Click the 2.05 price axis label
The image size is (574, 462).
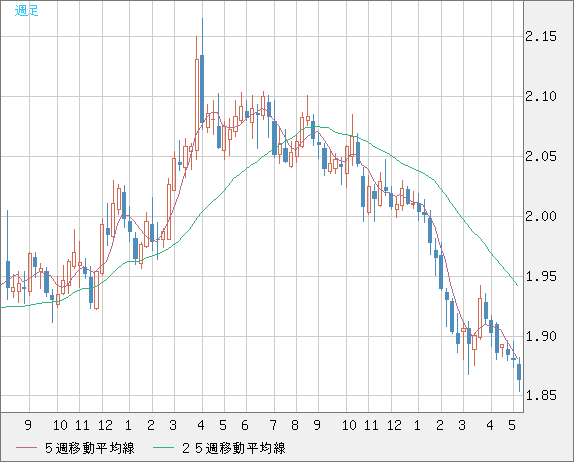pyautogui.click(x=541, y=157)
